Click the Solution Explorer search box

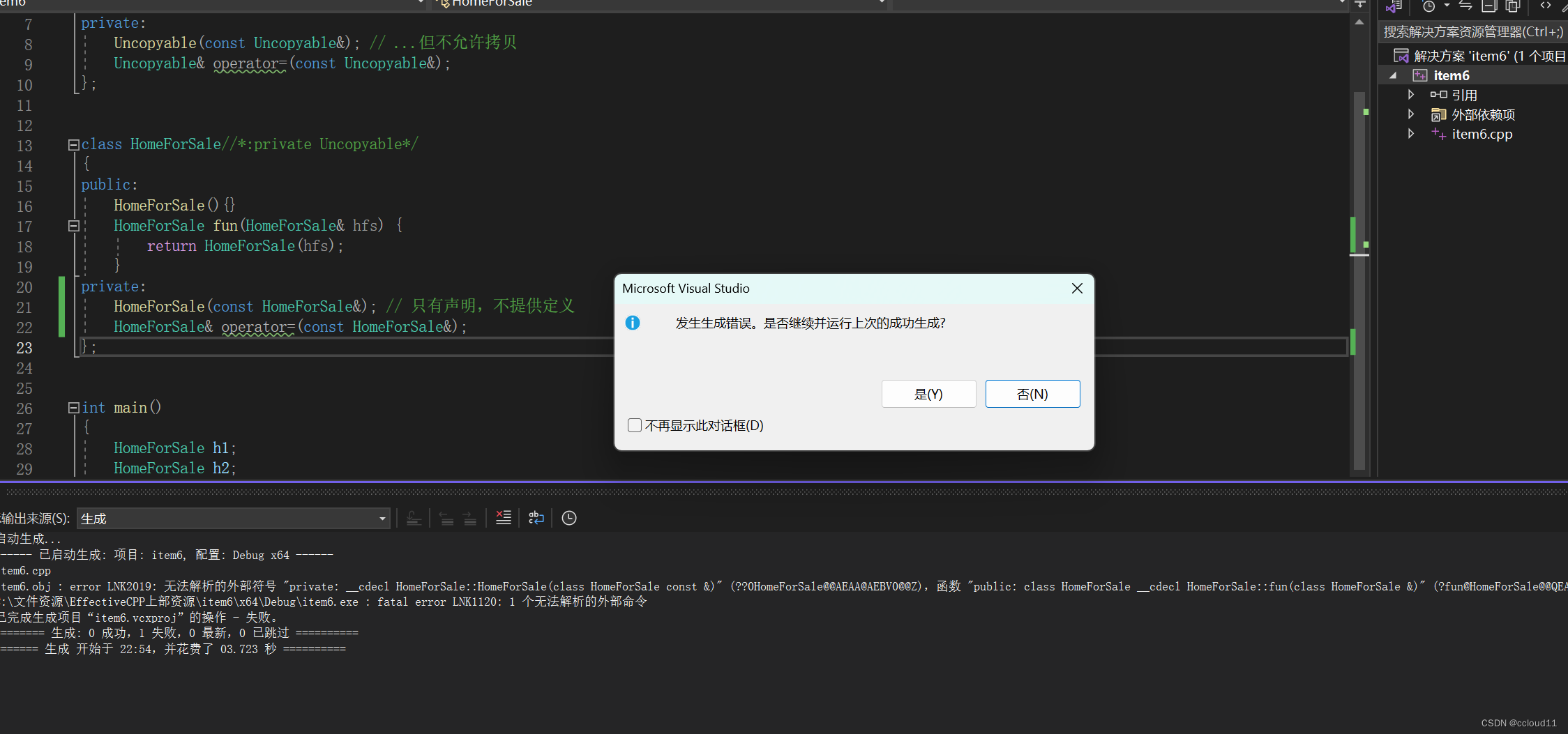1473,32
